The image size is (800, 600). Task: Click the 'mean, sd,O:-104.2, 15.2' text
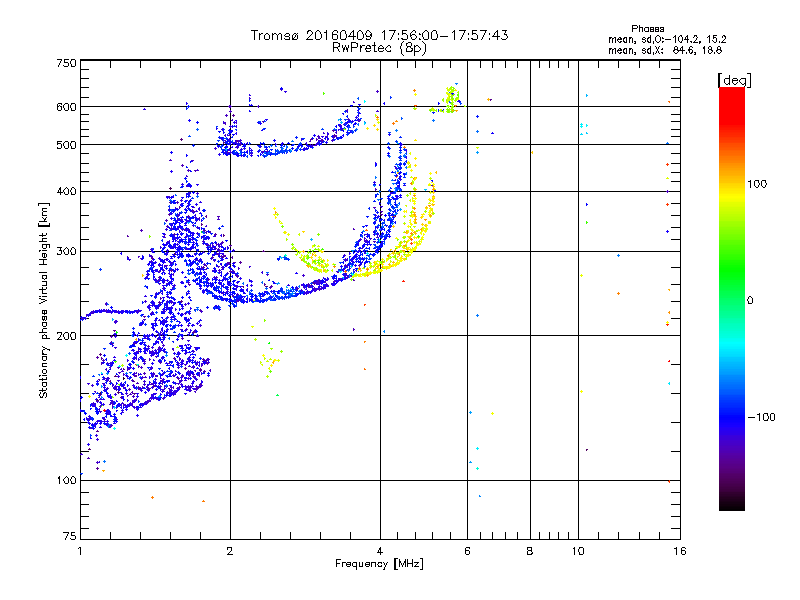pos(667,39)
